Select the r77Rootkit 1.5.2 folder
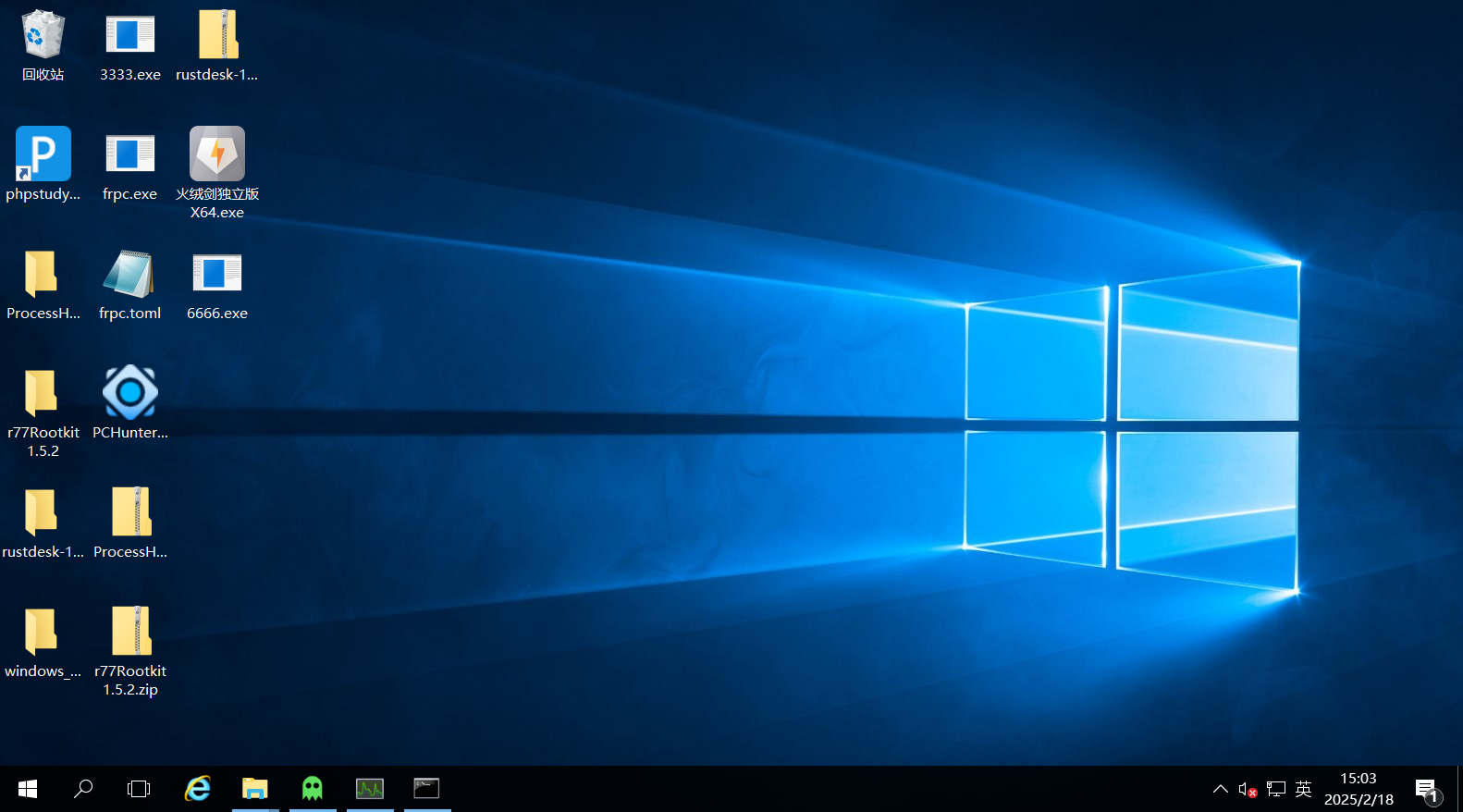This screenshot has height=812, width=1463. point(43,412)
